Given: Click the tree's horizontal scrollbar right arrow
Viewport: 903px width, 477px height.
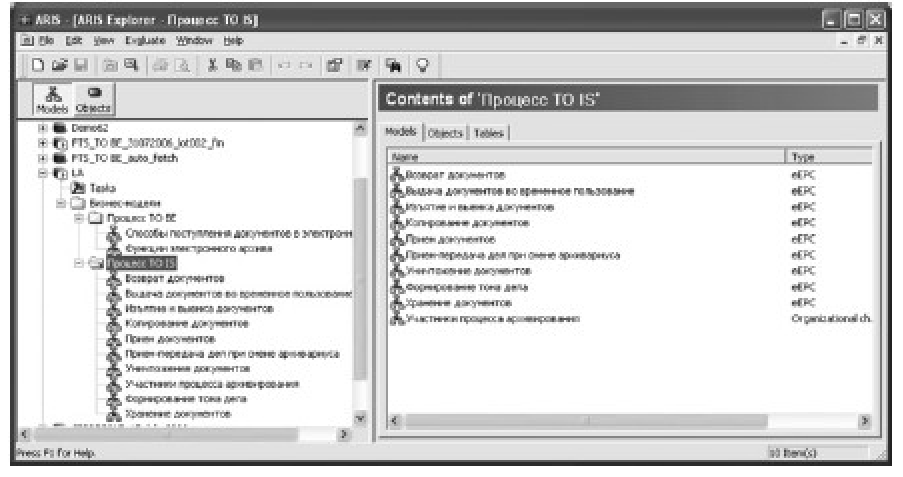Looking at the screenshot, I should pos(344,434).
